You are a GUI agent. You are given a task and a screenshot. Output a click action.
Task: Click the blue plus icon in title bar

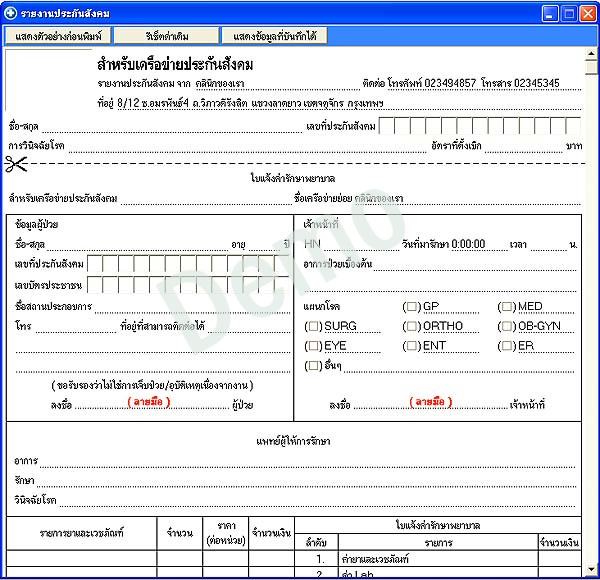pyautogui.click(x=10, y=13)
